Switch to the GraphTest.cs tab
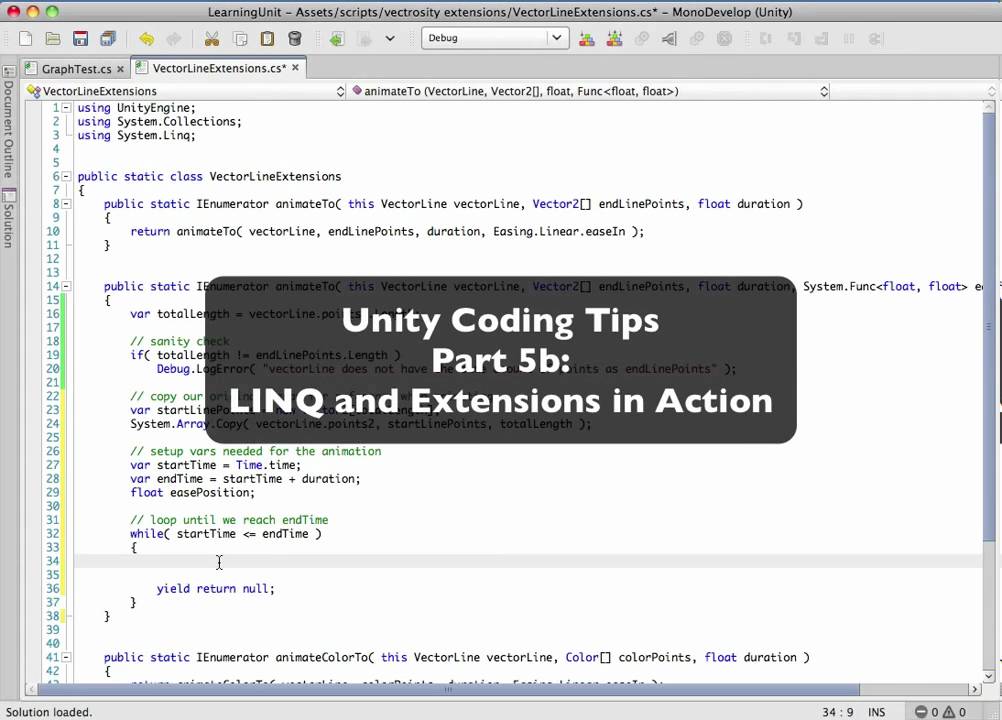The width and height of the screenshot is (1002, 720). tap(75, 68)
